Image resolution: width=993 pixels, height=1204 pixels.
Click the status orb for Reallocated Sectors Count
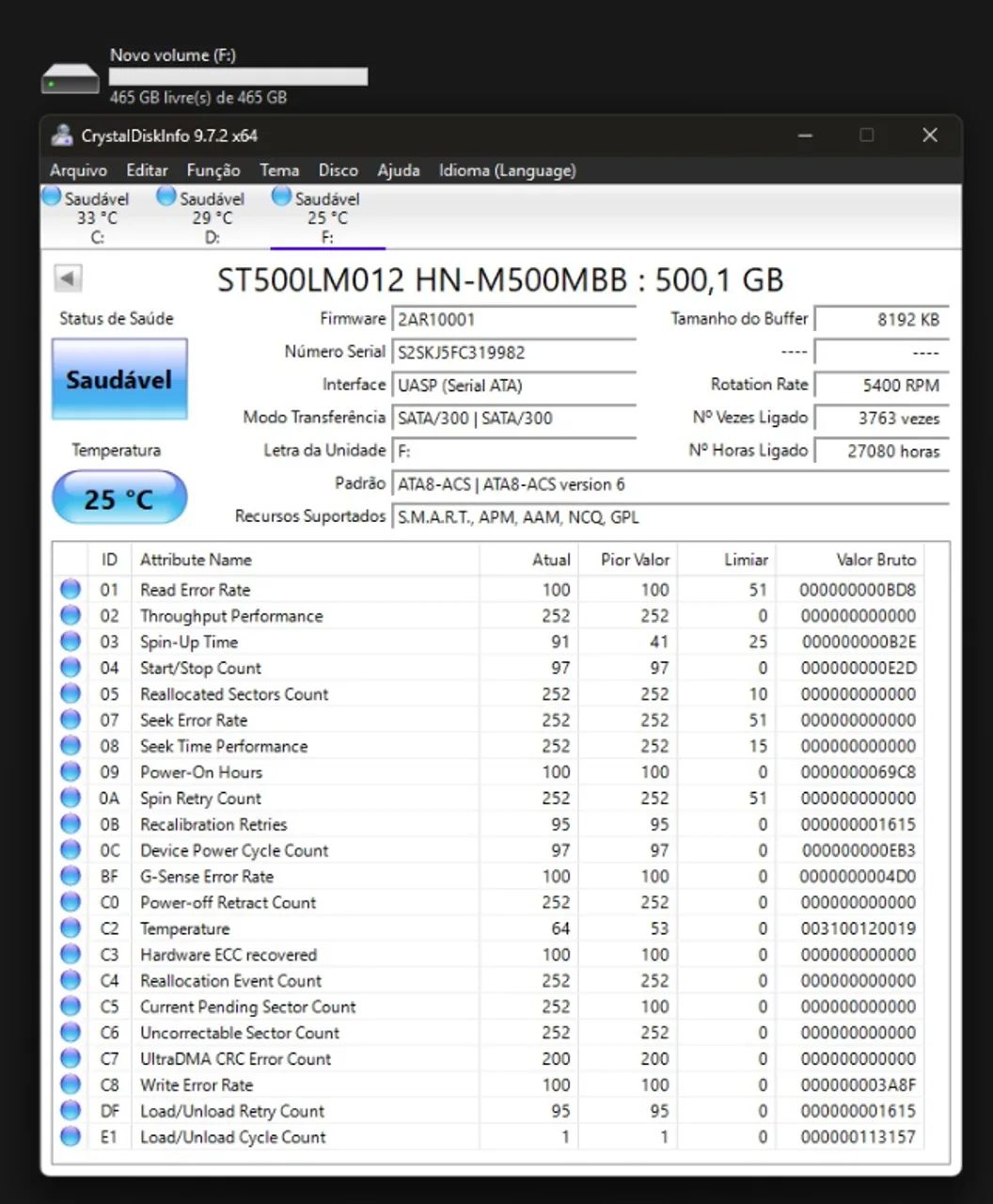point(71,693)
